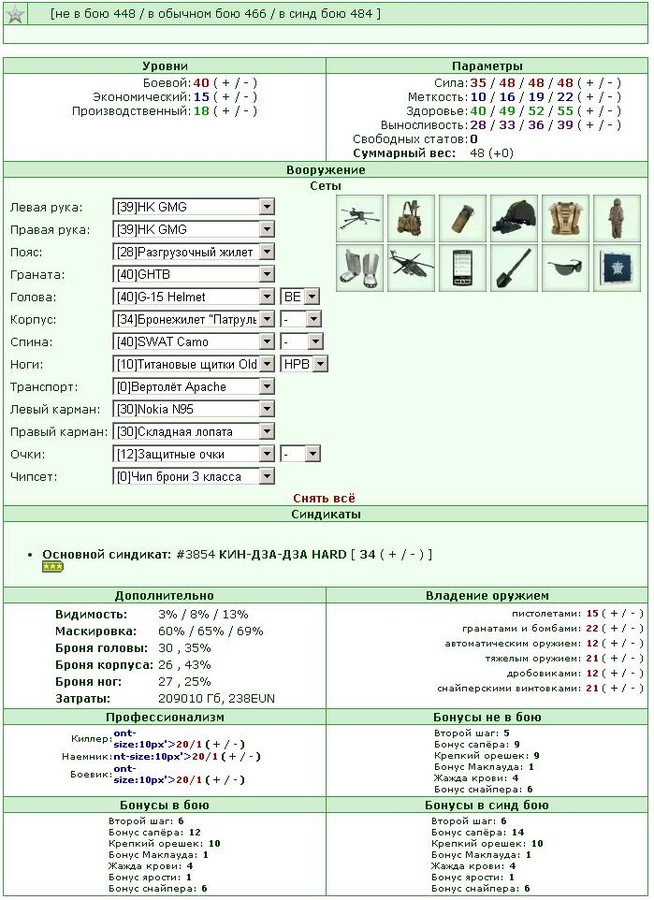Click the + / - next to Сила

(599, 83)
